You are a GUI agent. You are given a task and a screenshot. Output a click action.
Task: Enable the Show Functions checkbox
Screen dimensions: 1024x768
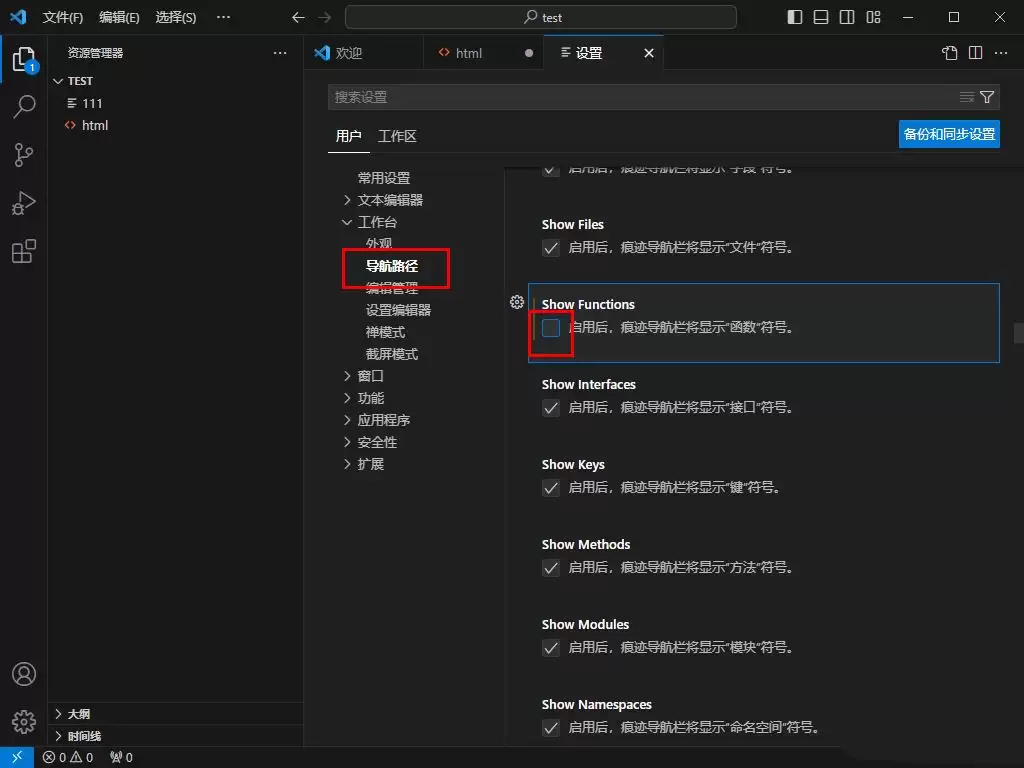[x=551, y=326]
